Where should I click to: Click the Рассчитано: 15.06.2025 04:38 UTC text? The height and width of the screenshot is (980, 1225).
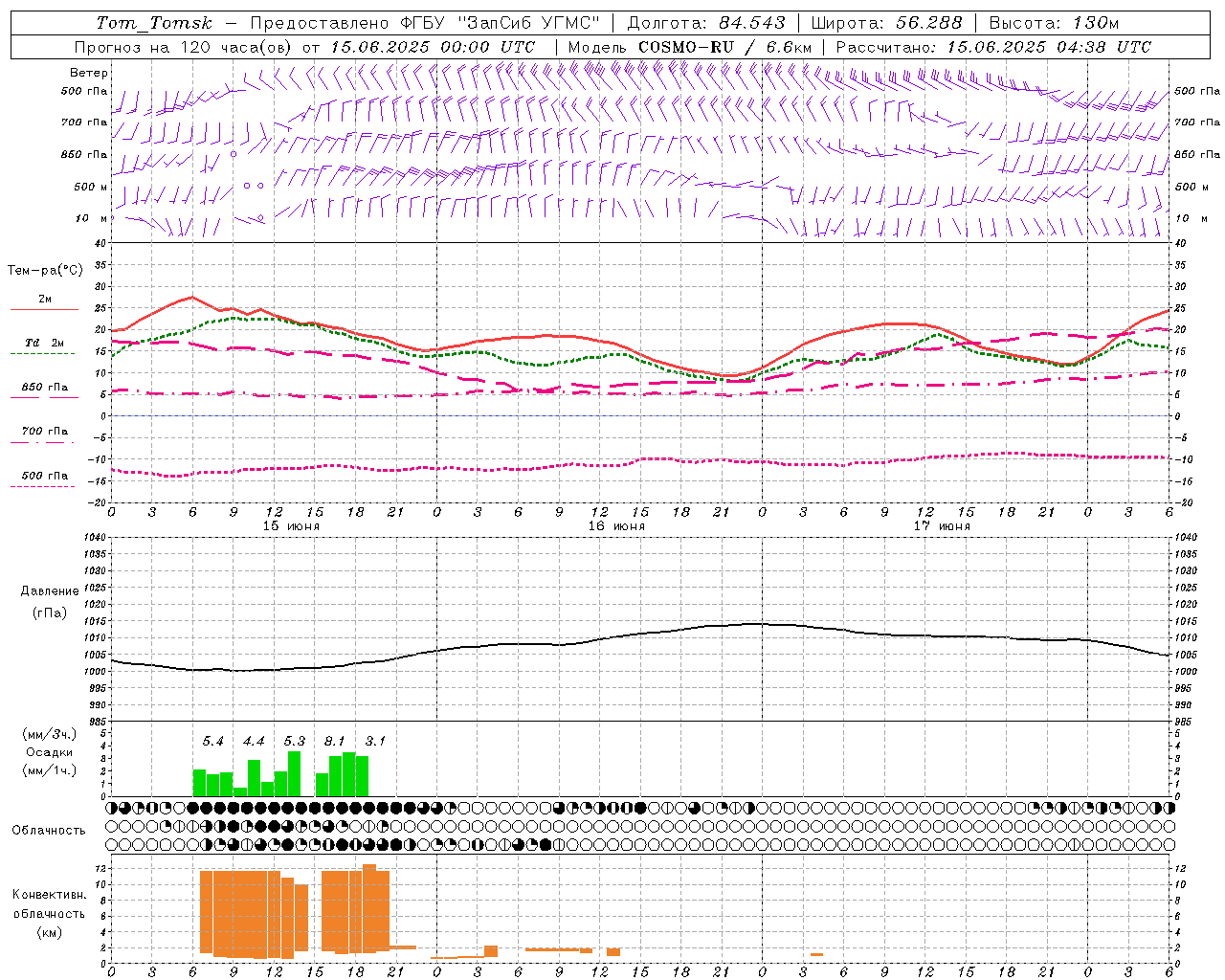993,47
